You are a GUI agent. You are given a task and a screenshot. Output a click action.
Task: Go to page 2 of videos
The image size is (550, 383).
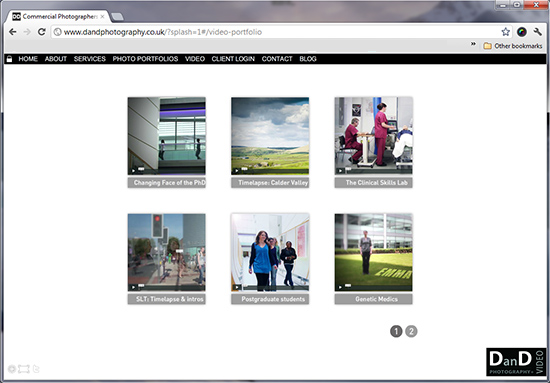click(x=411, y=331)
